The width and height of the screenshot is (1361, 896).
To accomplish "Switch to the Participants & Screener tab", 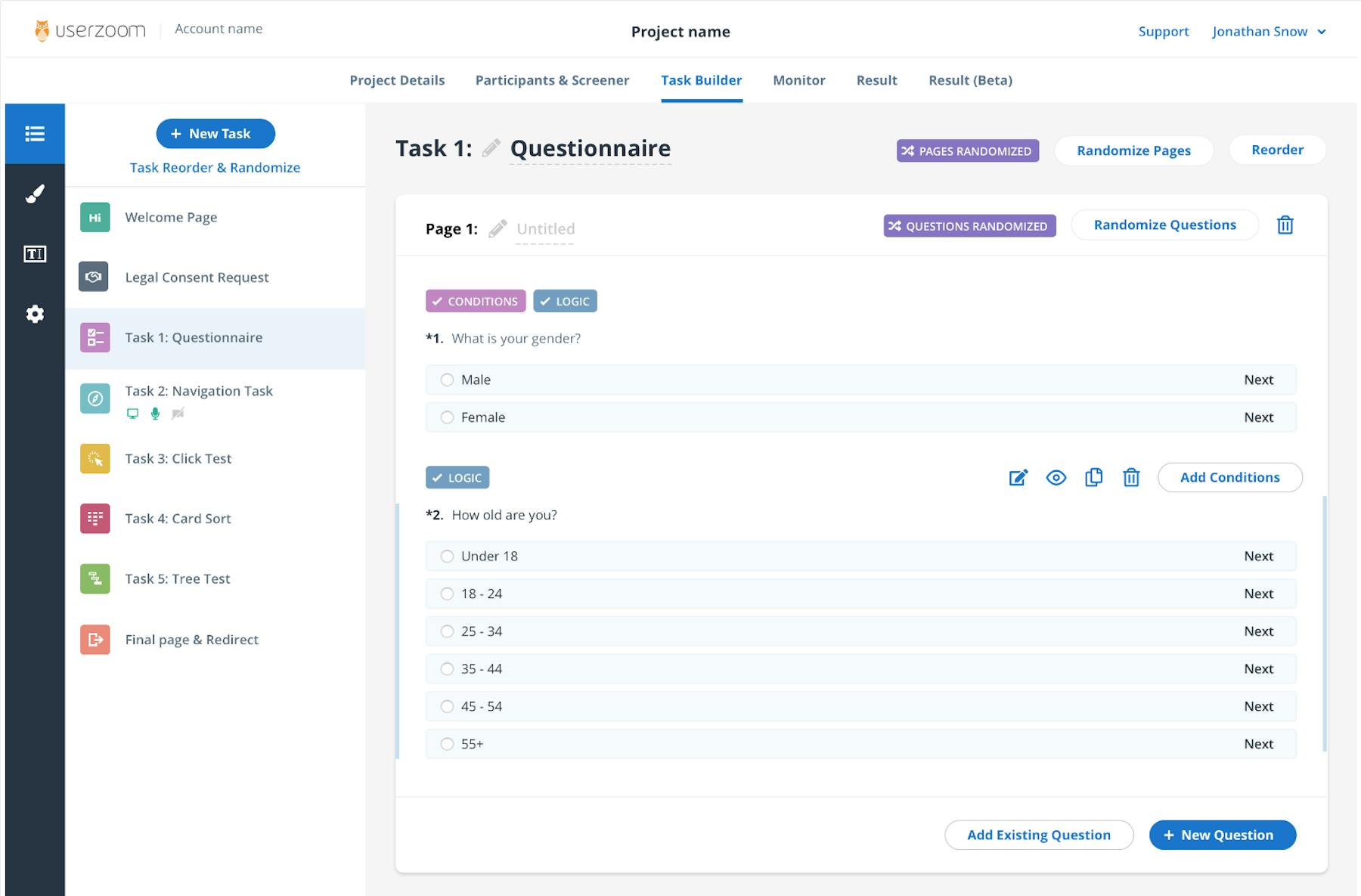I will pyautogui.click(x=552, y=80).
